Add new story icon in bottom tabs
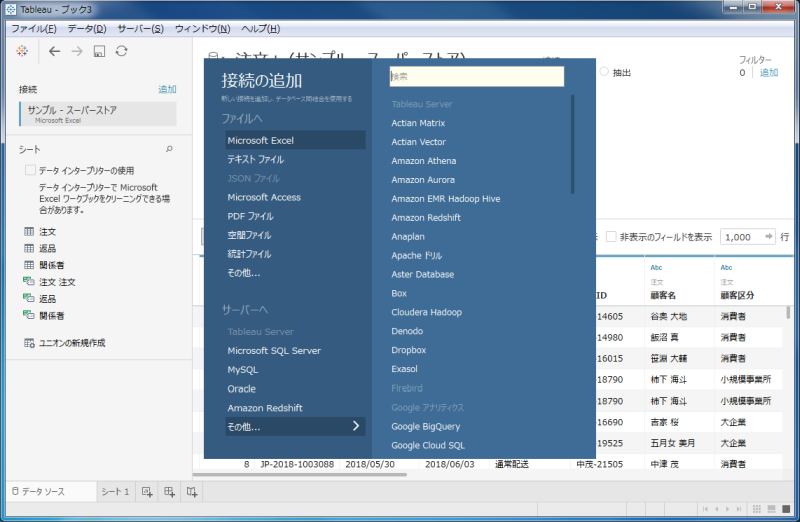This screenshot has height=522, width=800. (x=192, y=492)
